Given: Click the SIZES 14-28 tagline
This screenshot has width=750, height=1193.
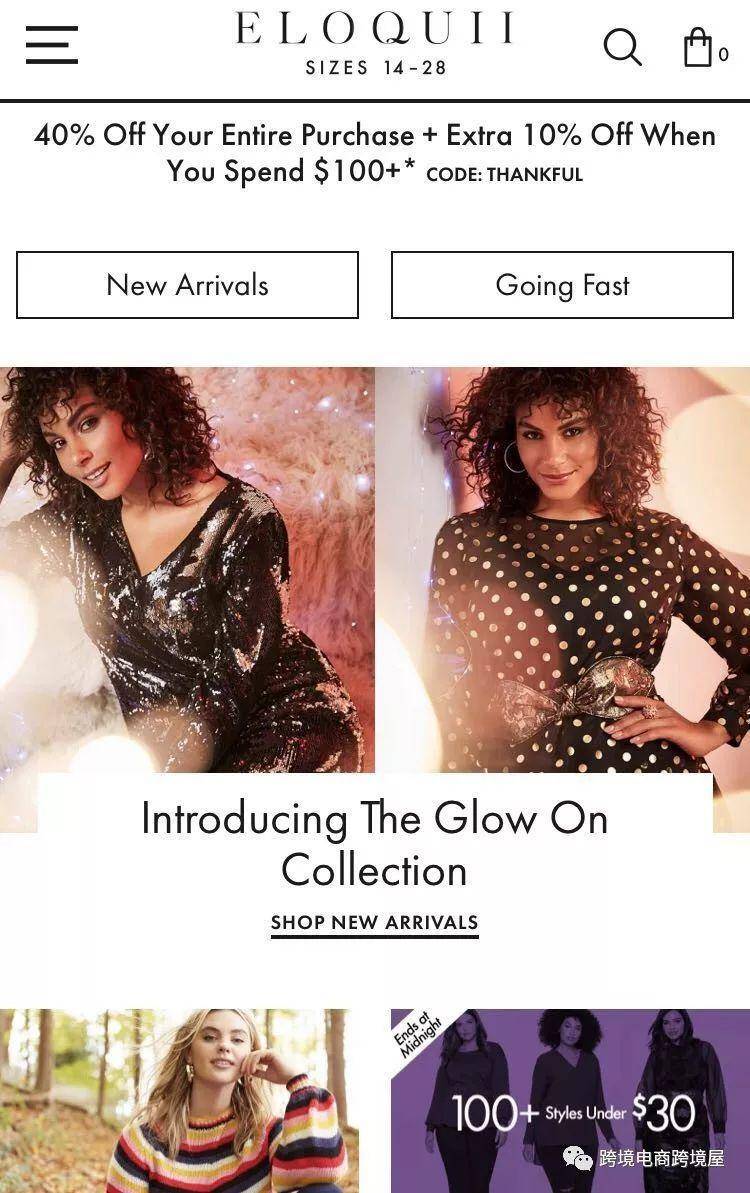Looking at the screenshot, I should [x=376, y=68].
